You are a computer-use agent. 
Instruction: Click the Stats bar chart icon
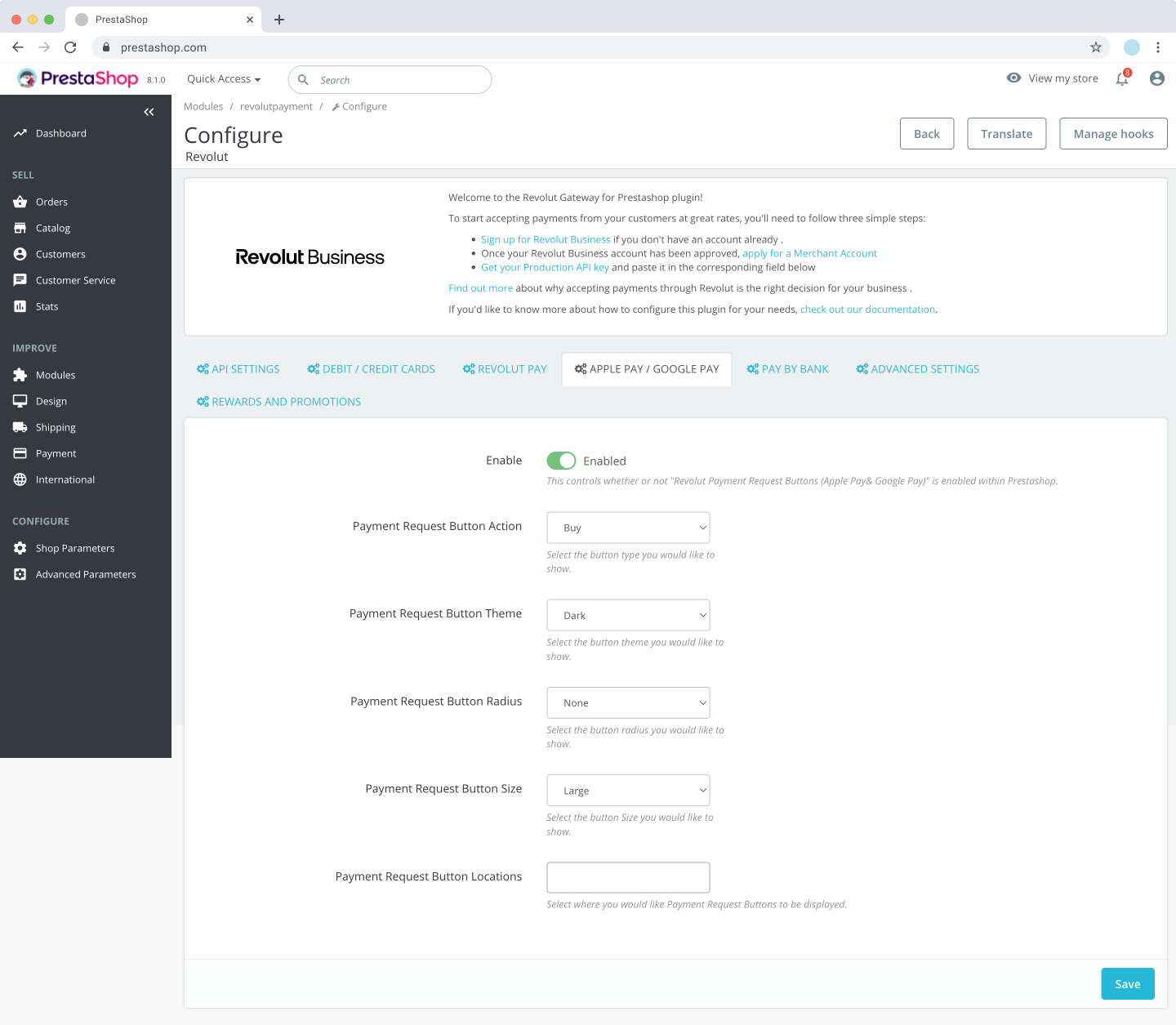tap(20, 306)
